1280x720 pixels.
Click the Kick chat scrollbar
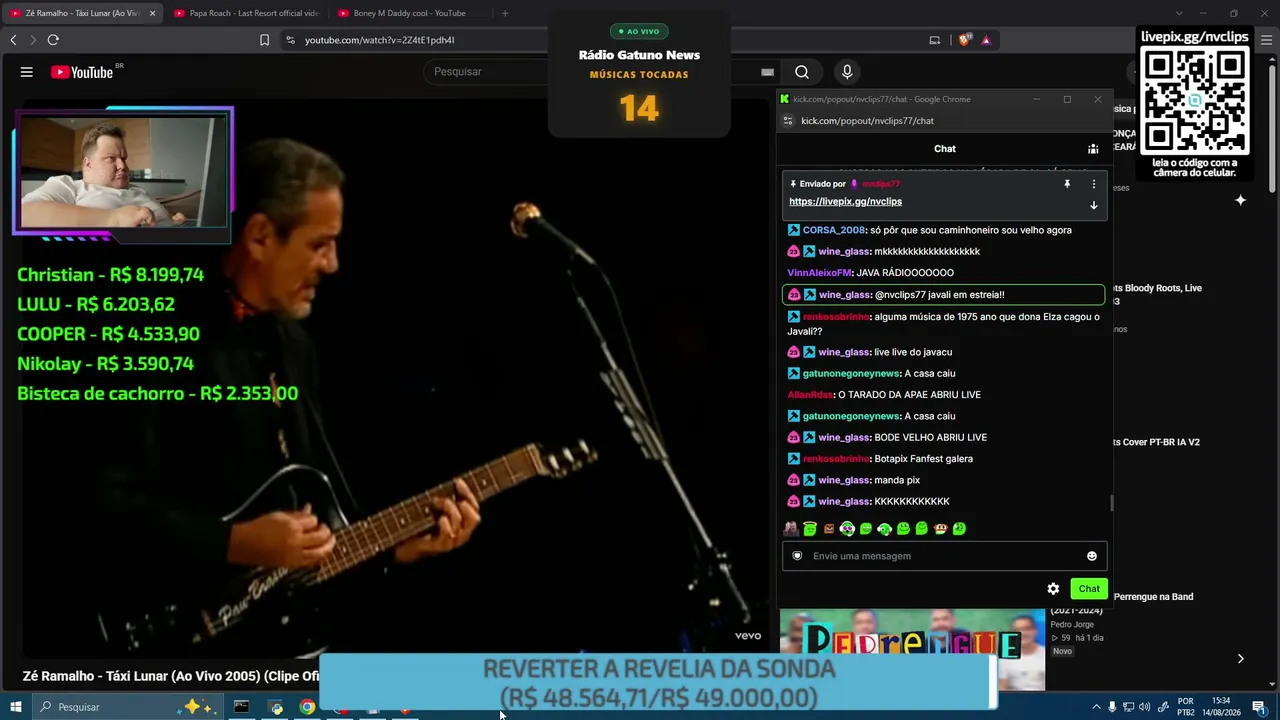[1112, 502]
